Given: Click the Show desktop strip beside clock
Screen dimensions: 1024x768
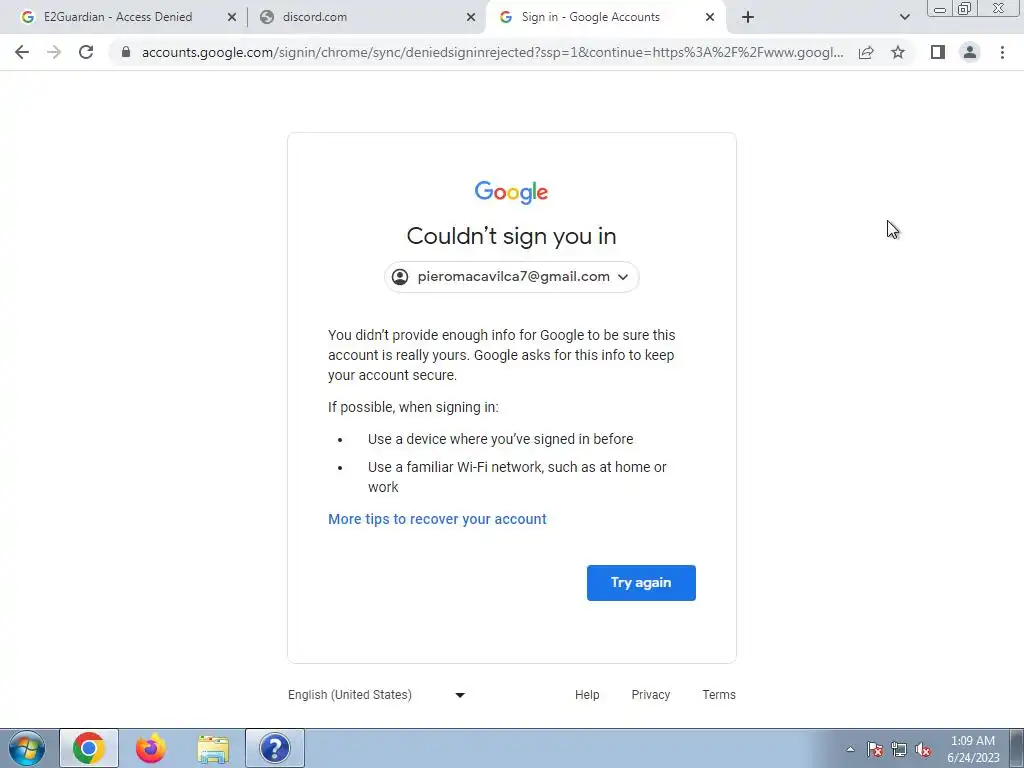Looking at the screenshot, I should pyautogui.click(x=1017, y=748).
